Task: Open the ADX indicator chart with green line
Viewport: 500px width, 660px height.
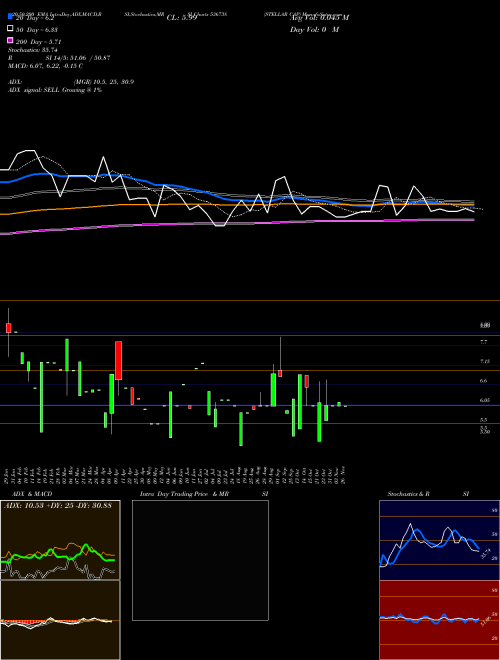Action: (x=60, y=540)
